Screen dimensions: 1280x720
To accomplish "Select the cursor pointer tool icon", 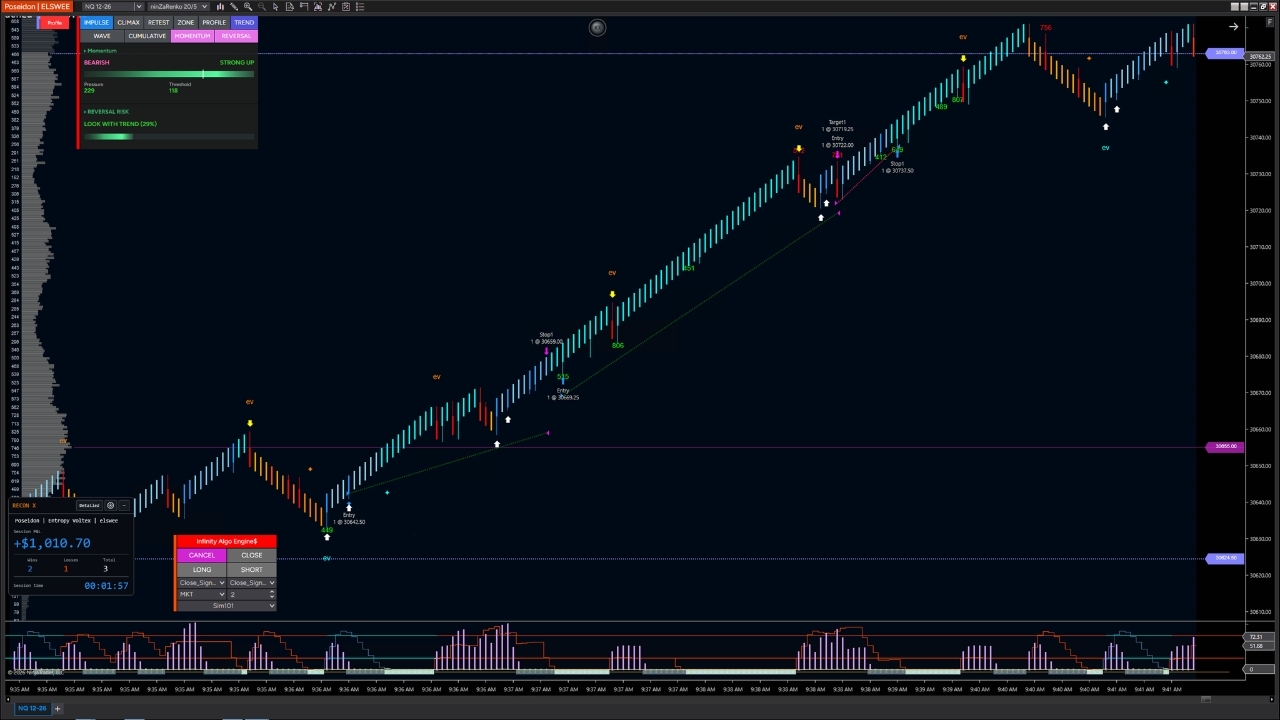I will [275, 6].
